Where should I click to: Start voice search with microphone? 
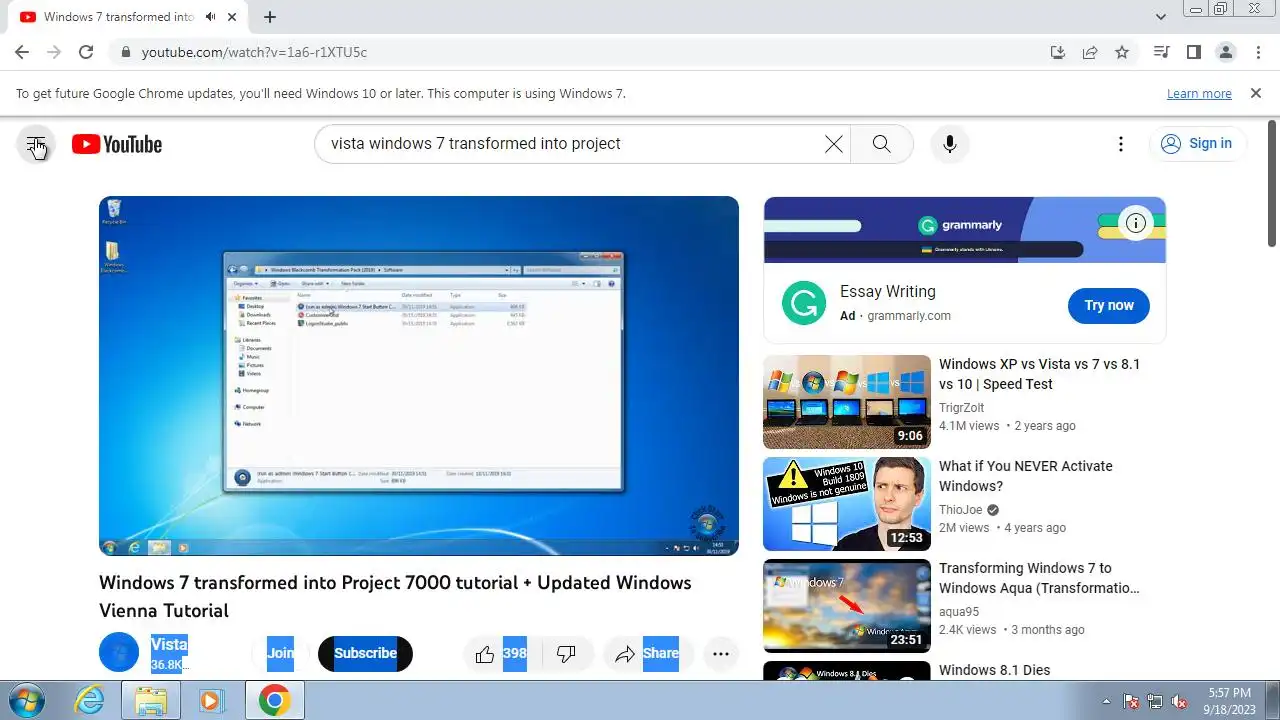pos(950,144)
